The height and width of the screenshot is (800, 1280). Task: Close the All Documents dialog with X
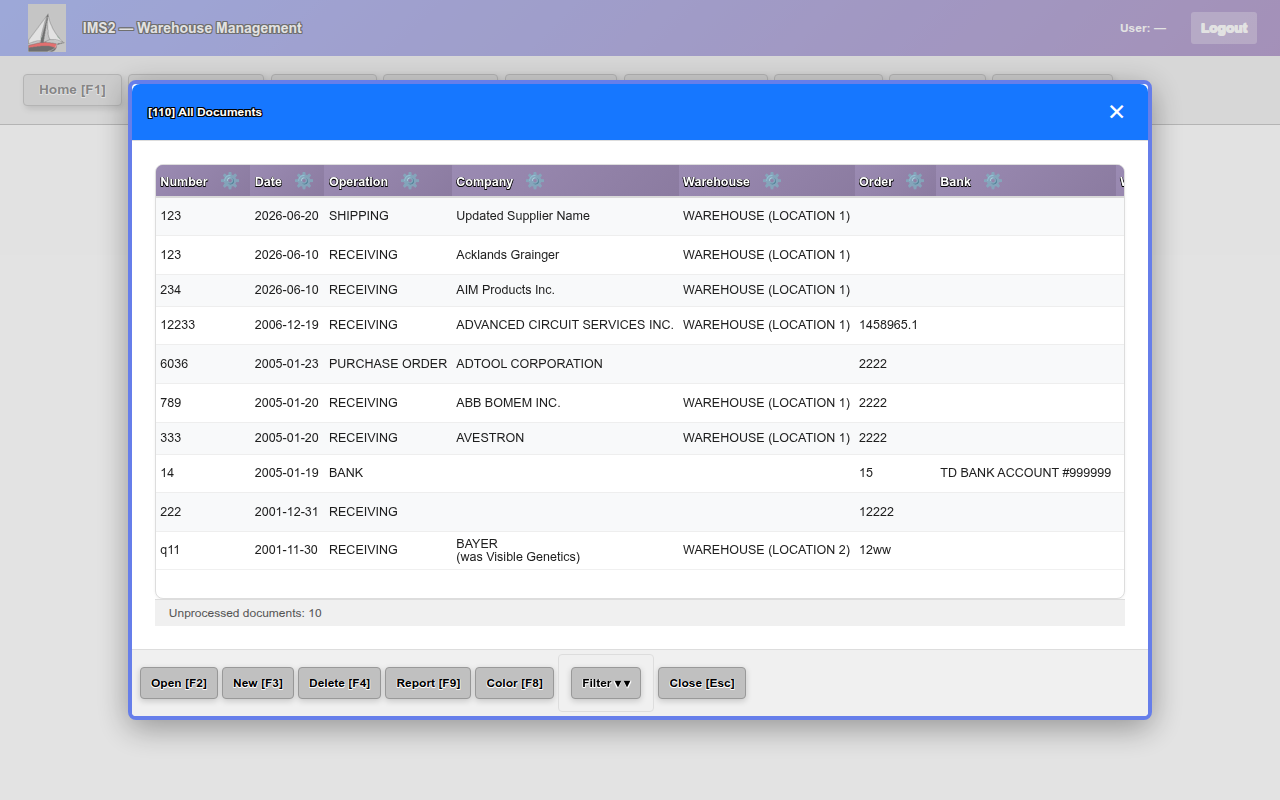1117,112
